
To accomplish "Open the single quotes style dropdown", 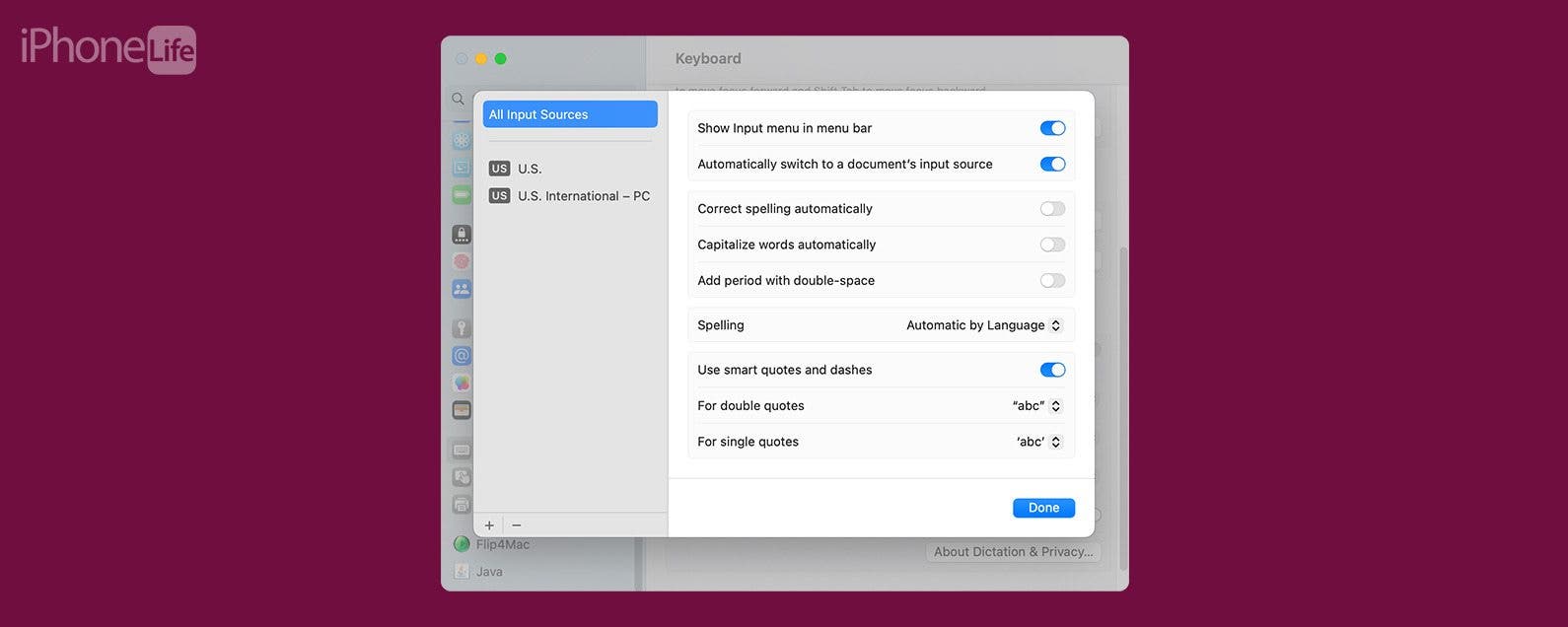I will tap(1039, 442).
